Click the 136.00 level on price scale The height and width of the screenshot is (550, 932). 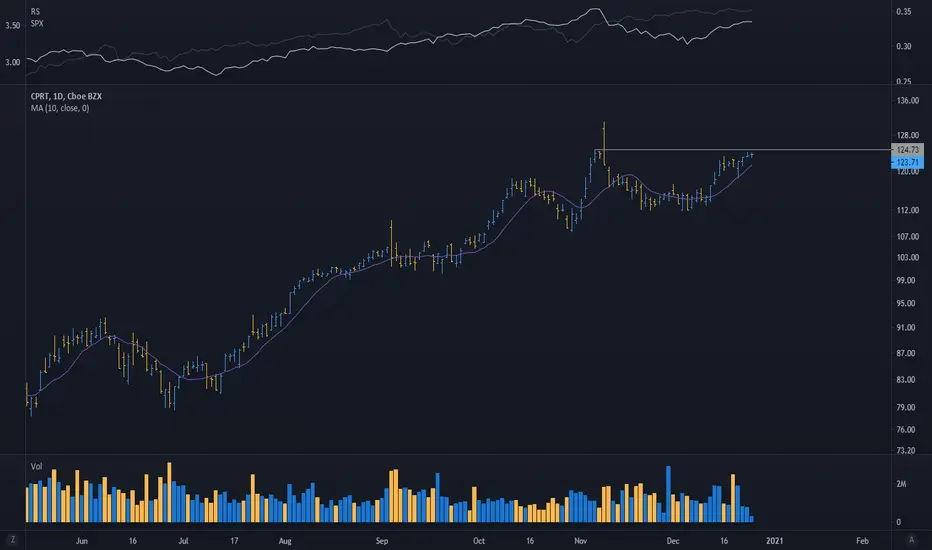[x=908, y=100]
